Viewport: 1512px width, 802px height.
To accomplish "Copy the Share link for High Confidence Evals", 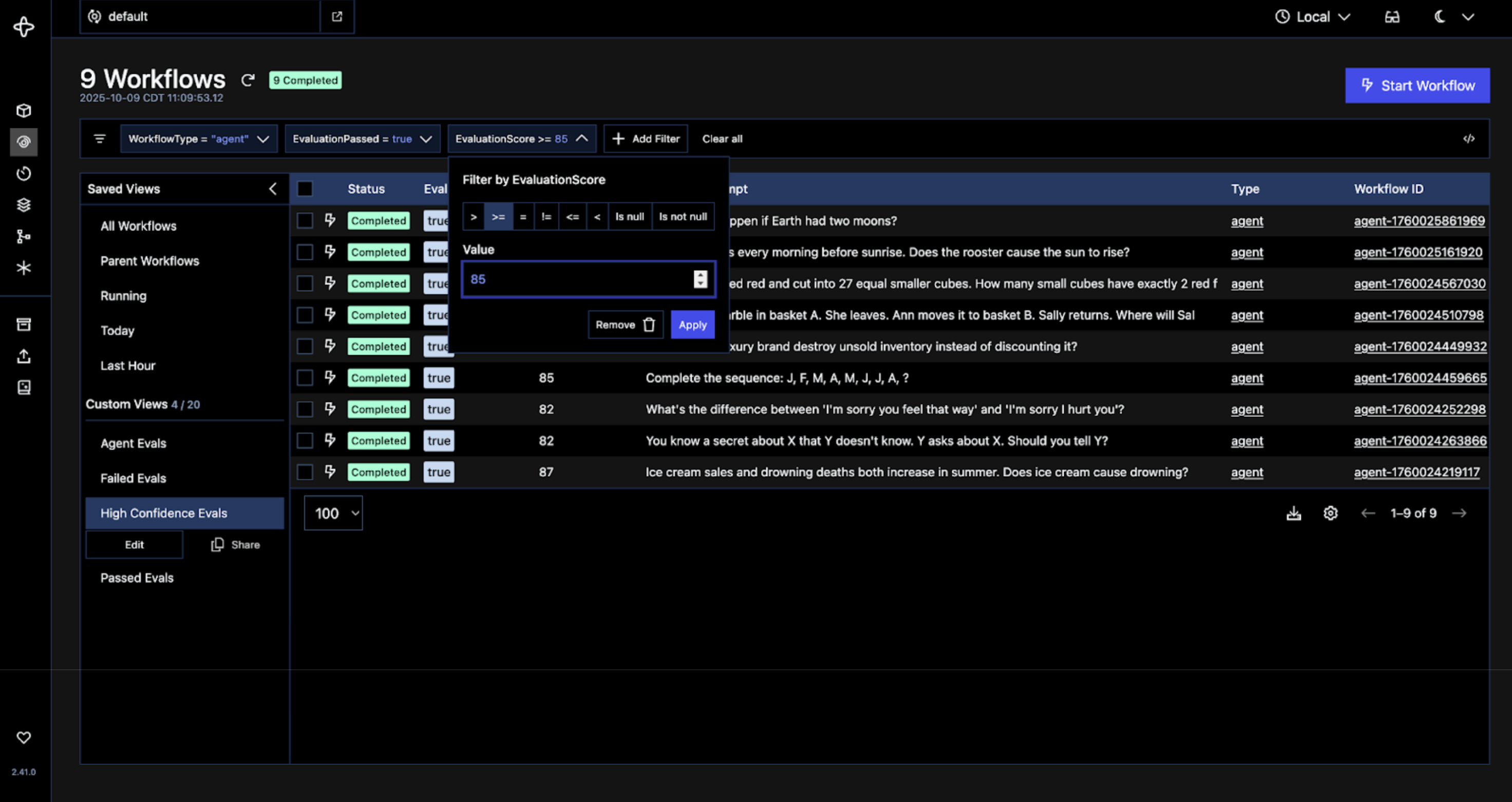I will pyautogui.click(x=235, y=544).
